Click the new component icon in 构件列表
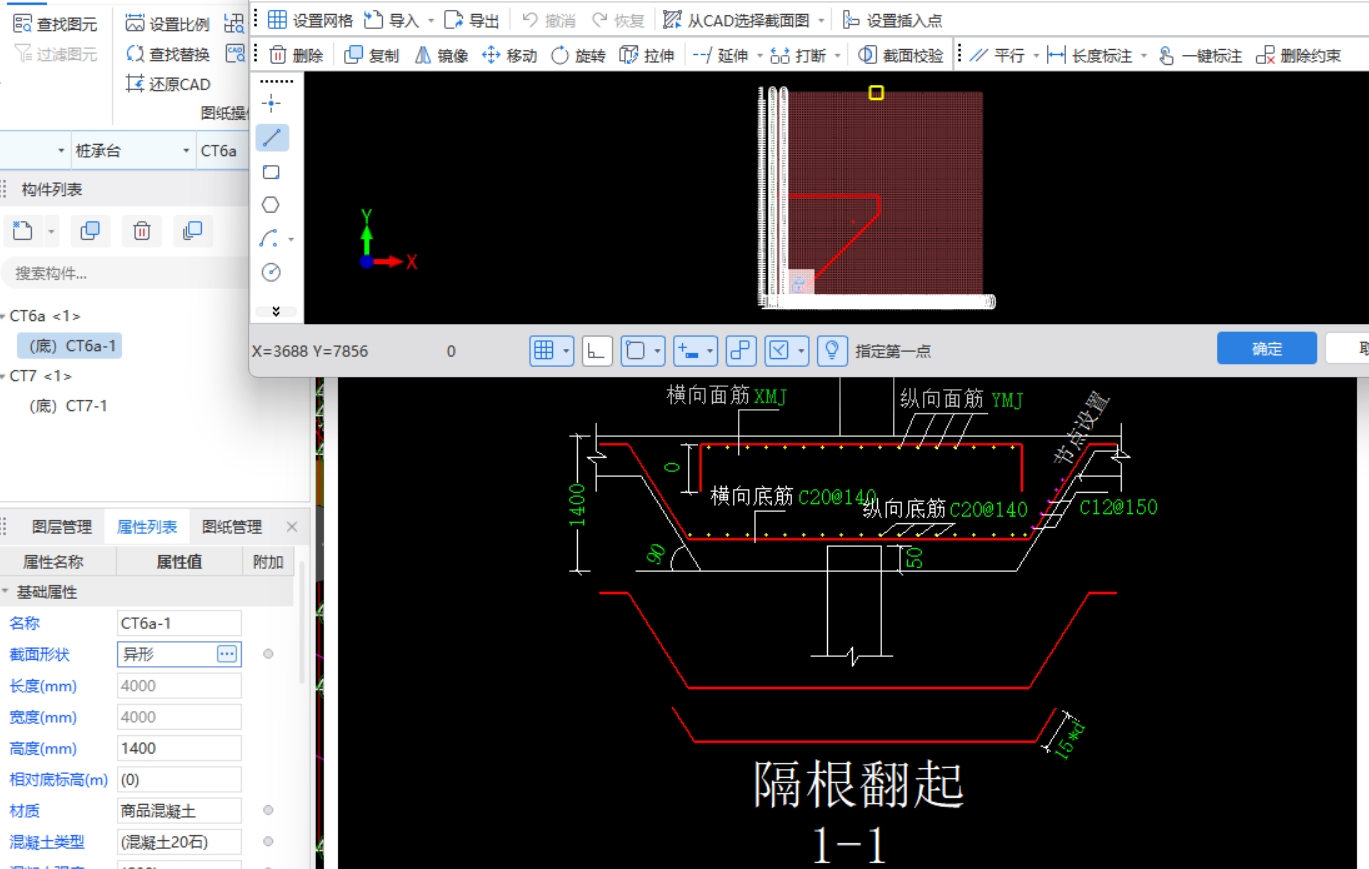 [x=23, y=231]
